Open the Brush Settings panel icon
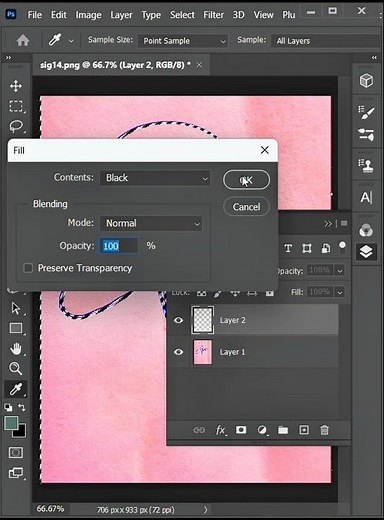 [x=366, y=112]
